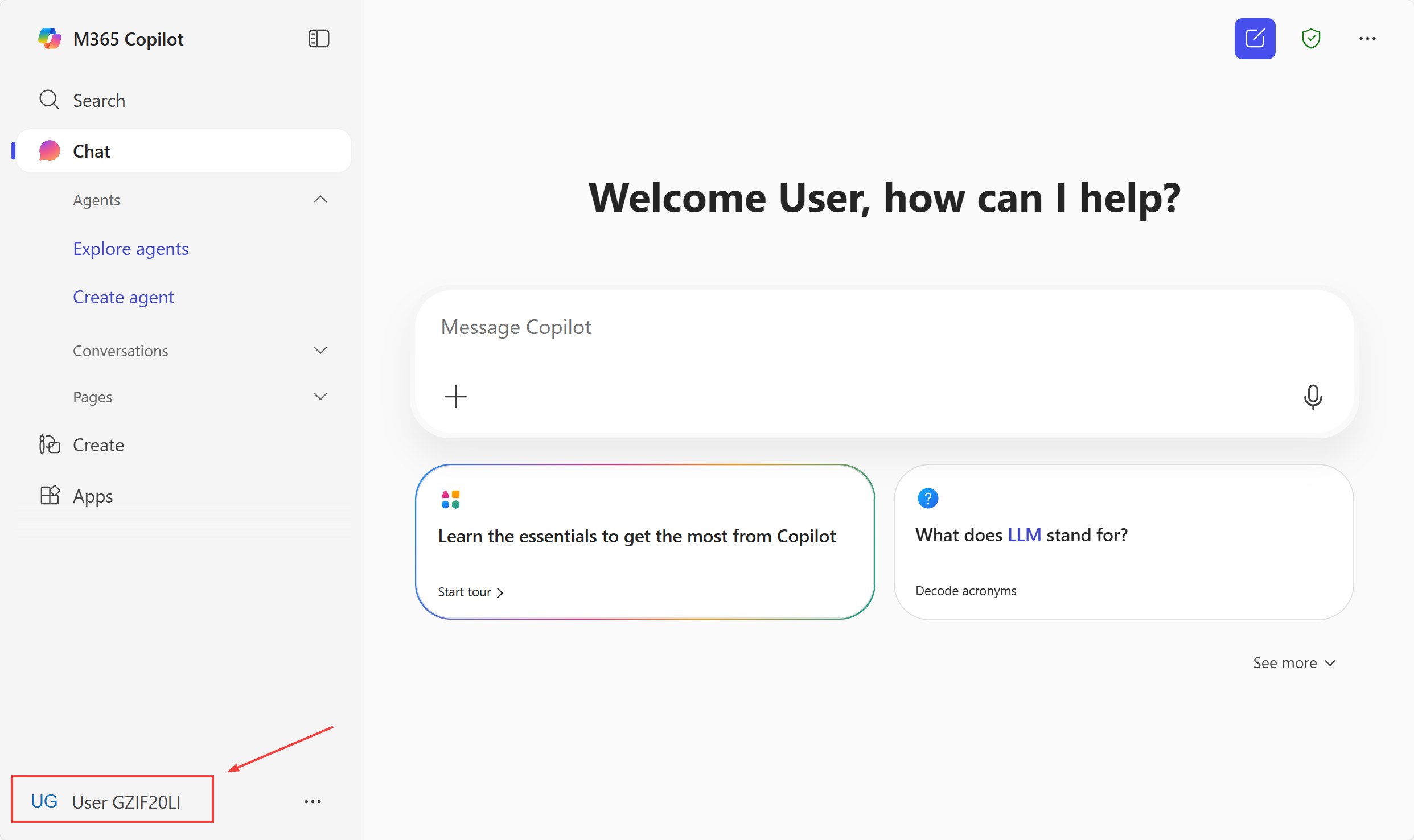
Task: Open the top-right more options ellipsis
Action: click(1367, 39)
